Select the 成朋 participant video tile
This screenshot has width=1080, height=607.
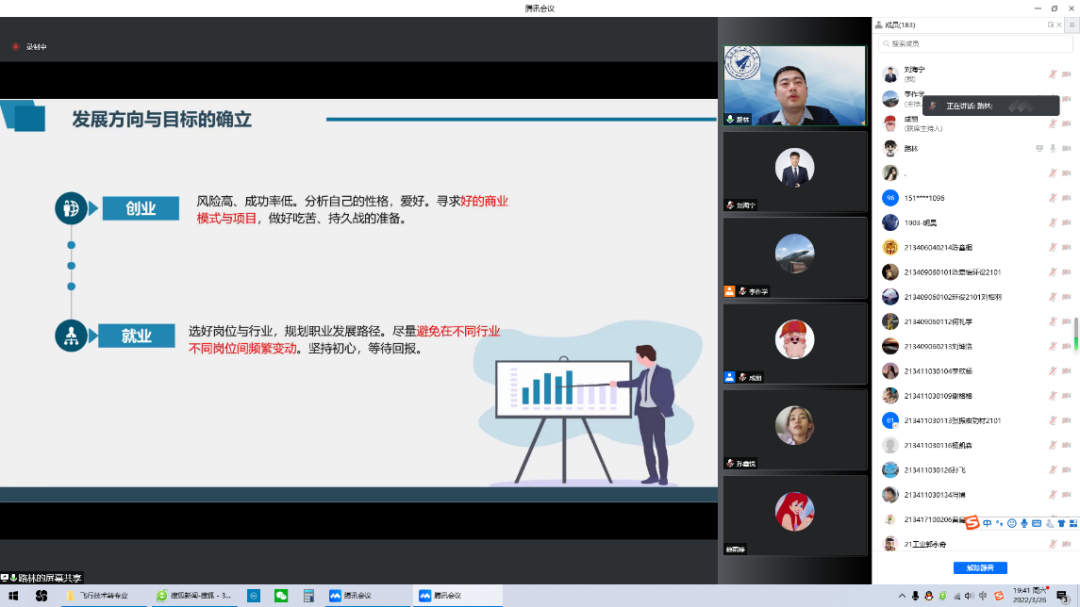tap(794, 343)
